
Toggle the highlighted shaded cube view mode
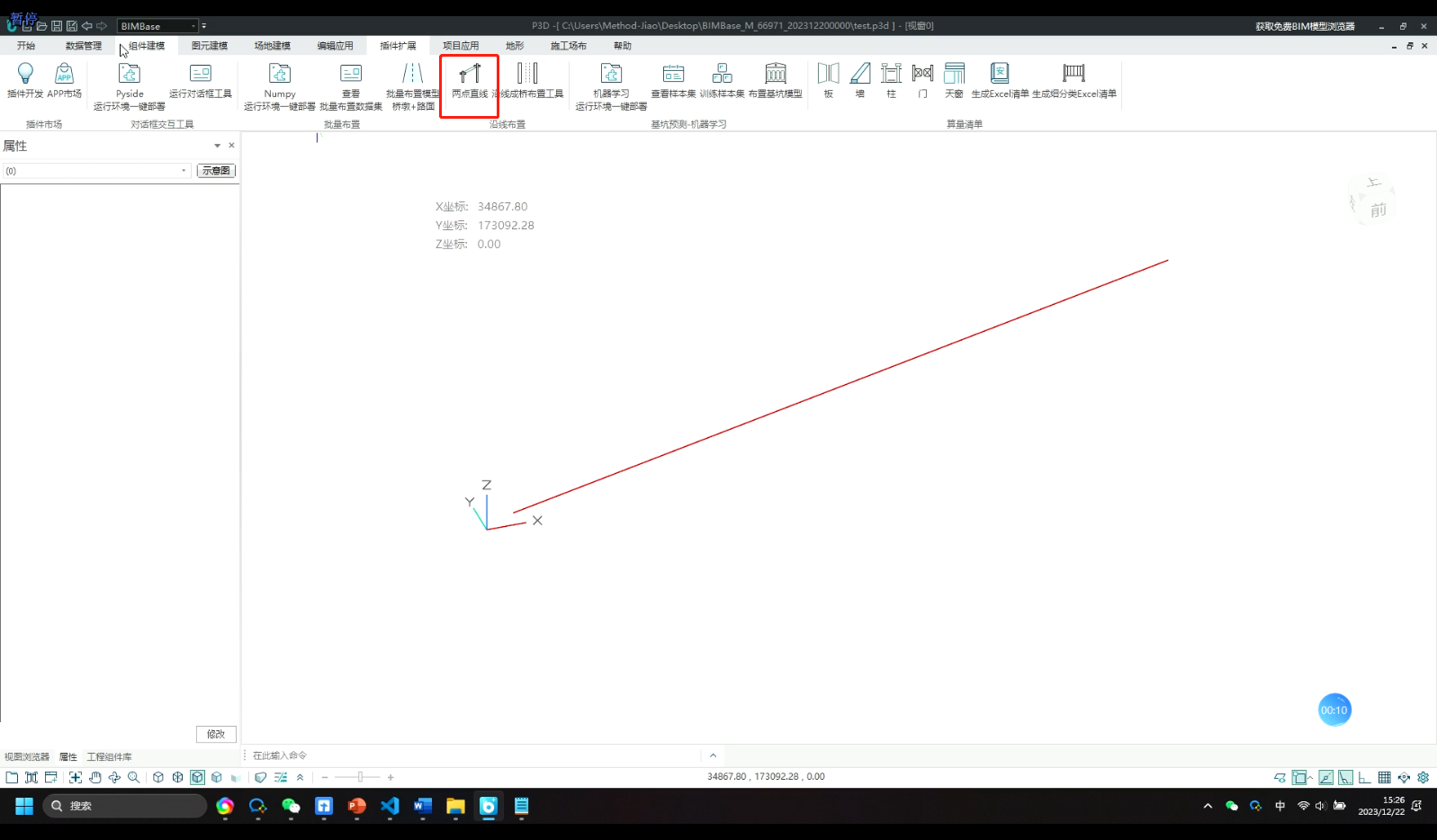[x=197, y=777]
